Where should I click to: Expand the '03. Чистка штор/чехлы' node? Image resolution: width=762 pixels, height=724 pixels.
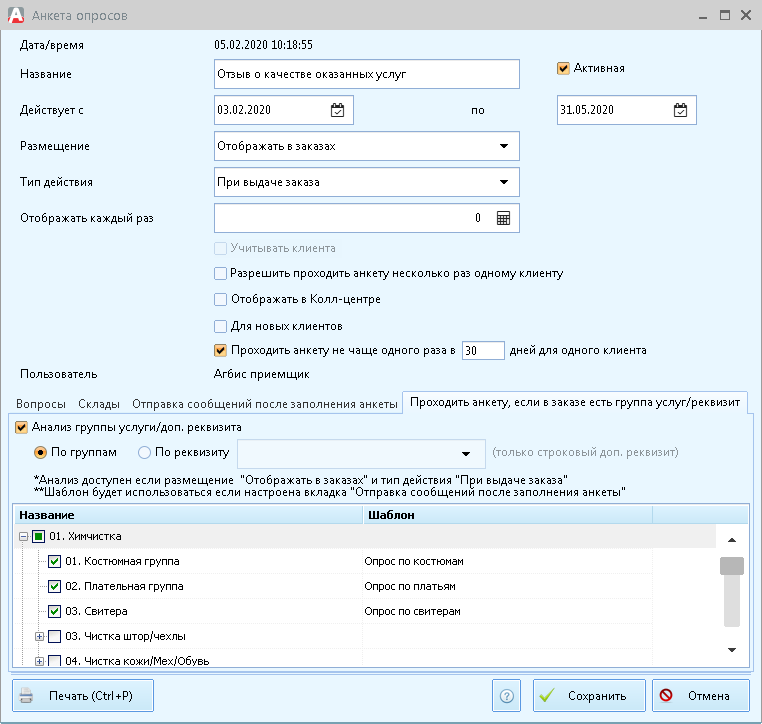[x=39, y=637]
